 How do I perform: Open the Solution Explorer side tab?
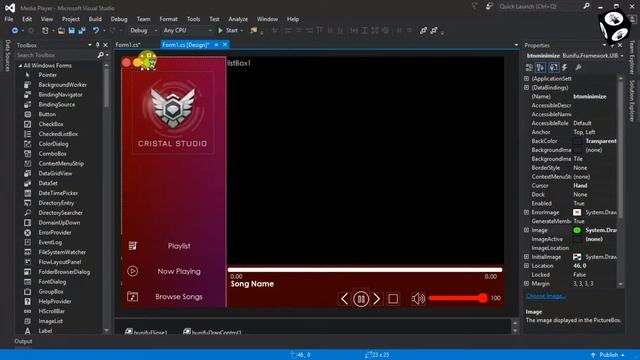pos(632,100)
